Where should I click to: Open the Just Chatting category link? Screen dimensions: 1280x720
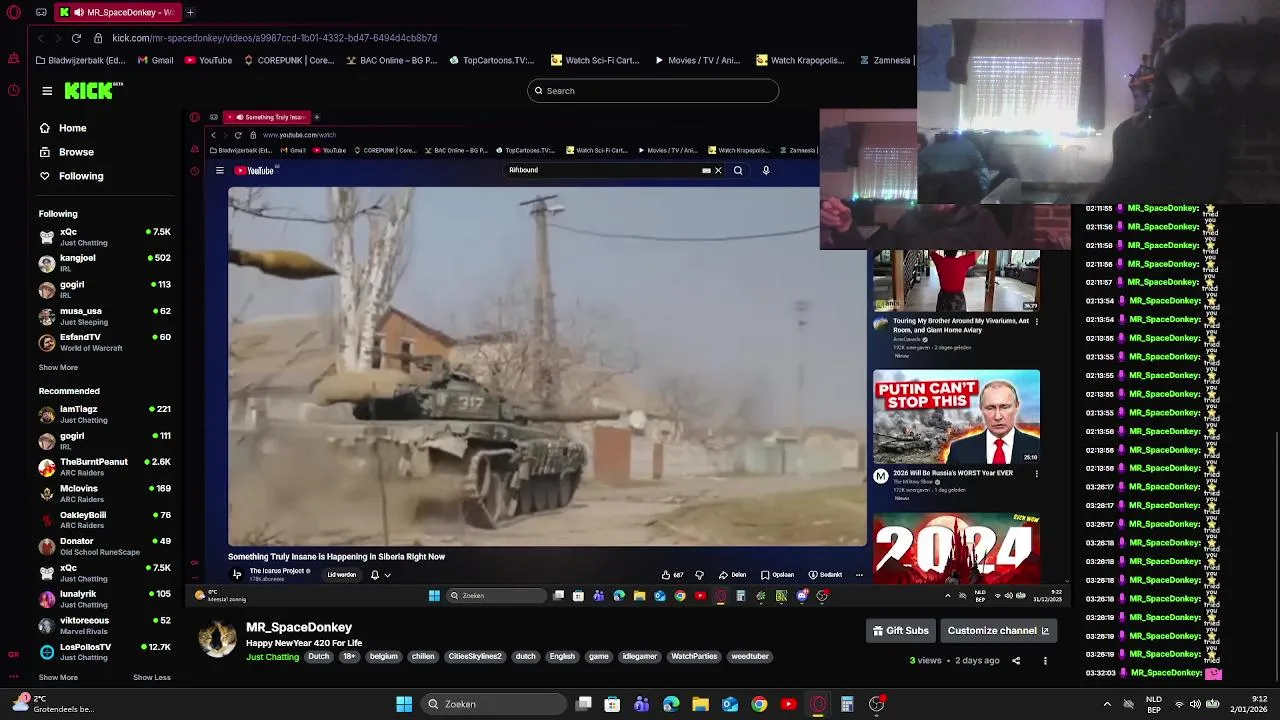coord(273,657)
